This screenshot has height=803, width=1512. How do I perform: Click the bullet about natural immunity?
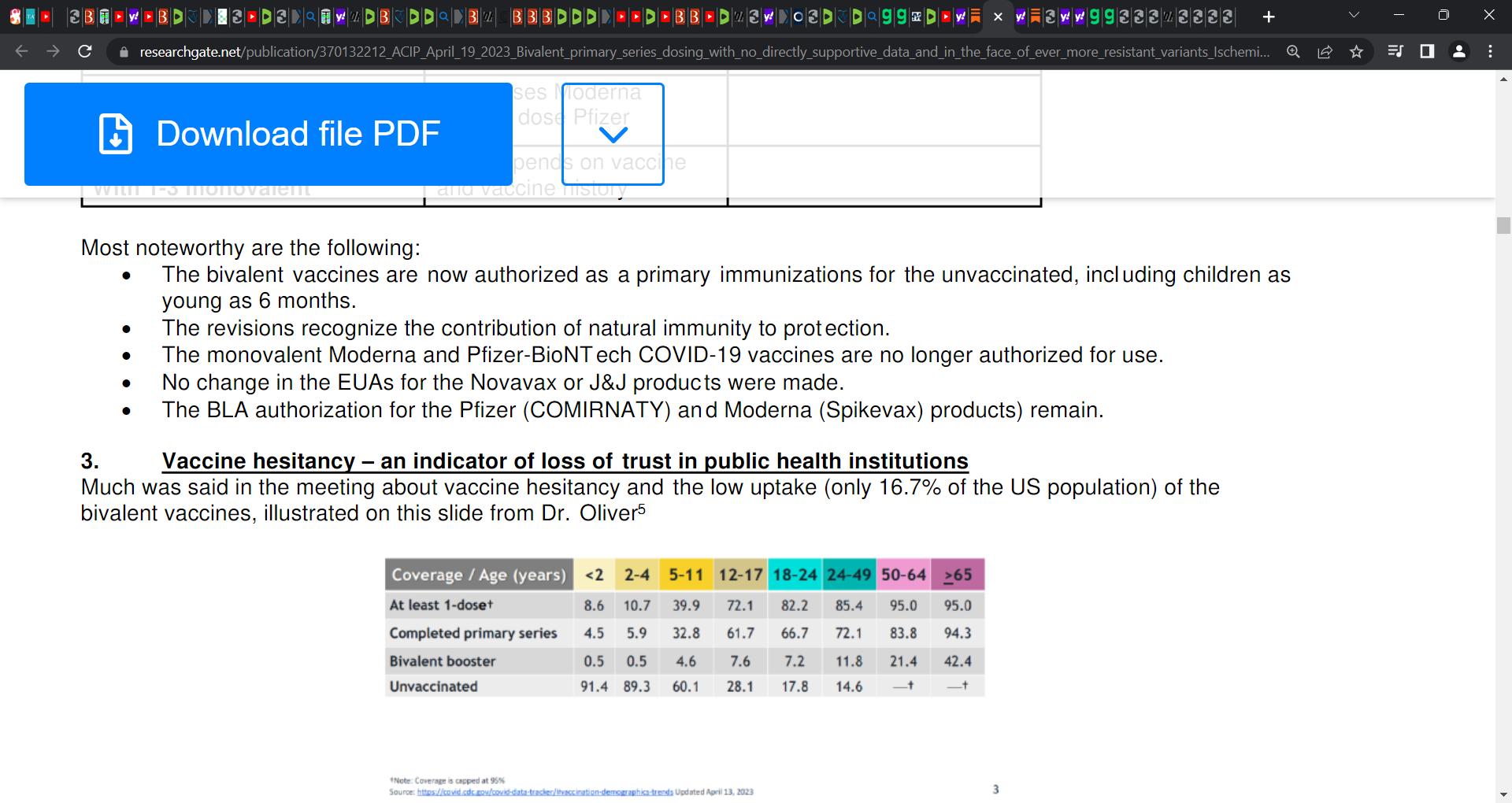click(525, 328)
